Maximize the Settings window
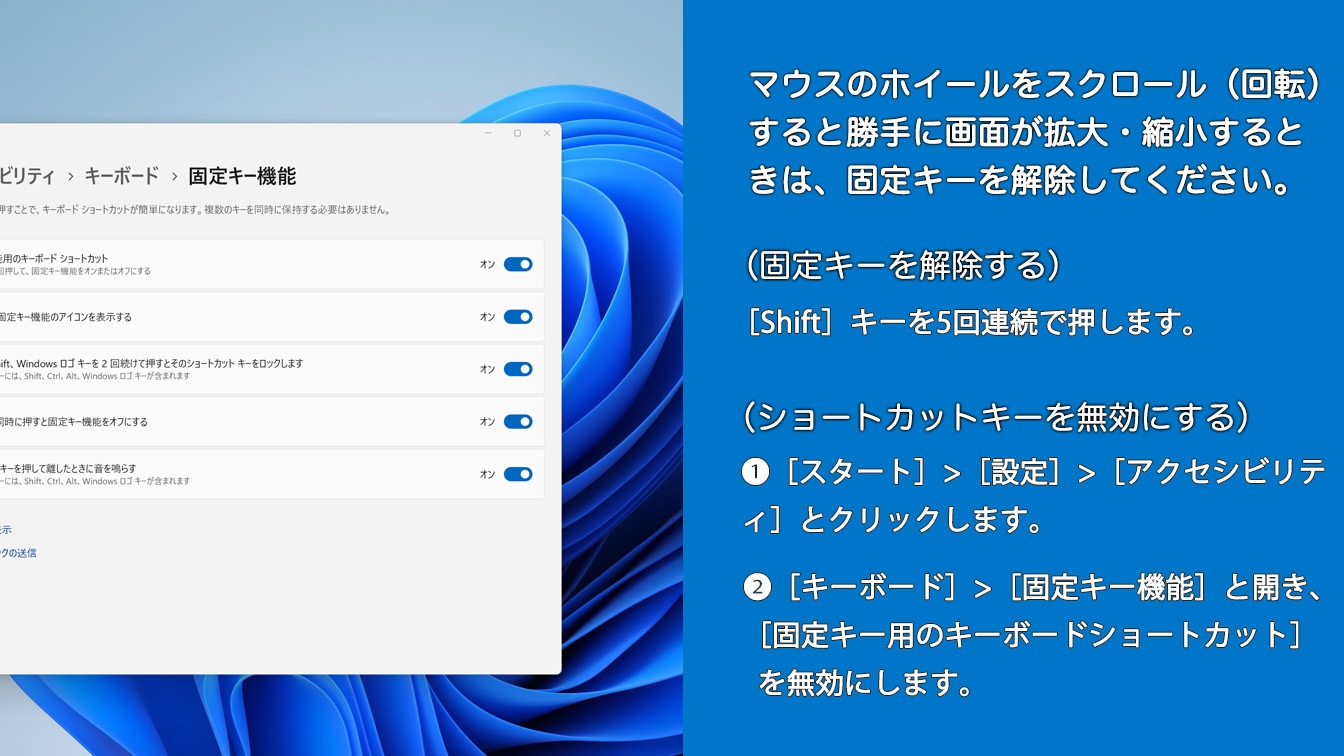This screenshot has width=1344, height=756. pos(517,133)
